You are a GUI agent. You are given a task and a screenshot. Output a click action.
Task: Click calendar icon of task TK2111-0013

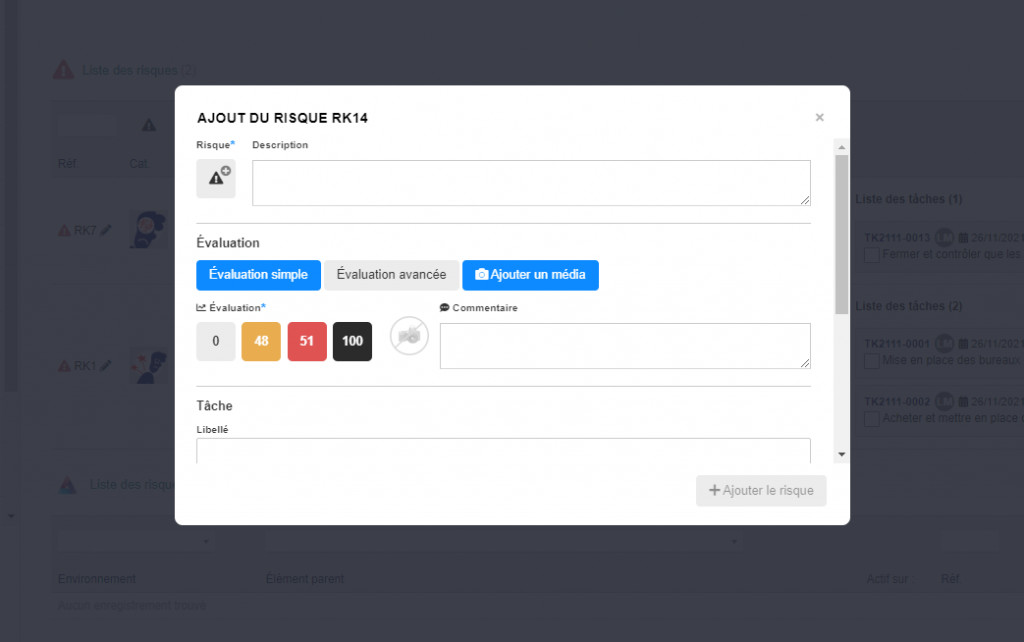[963, 238]
